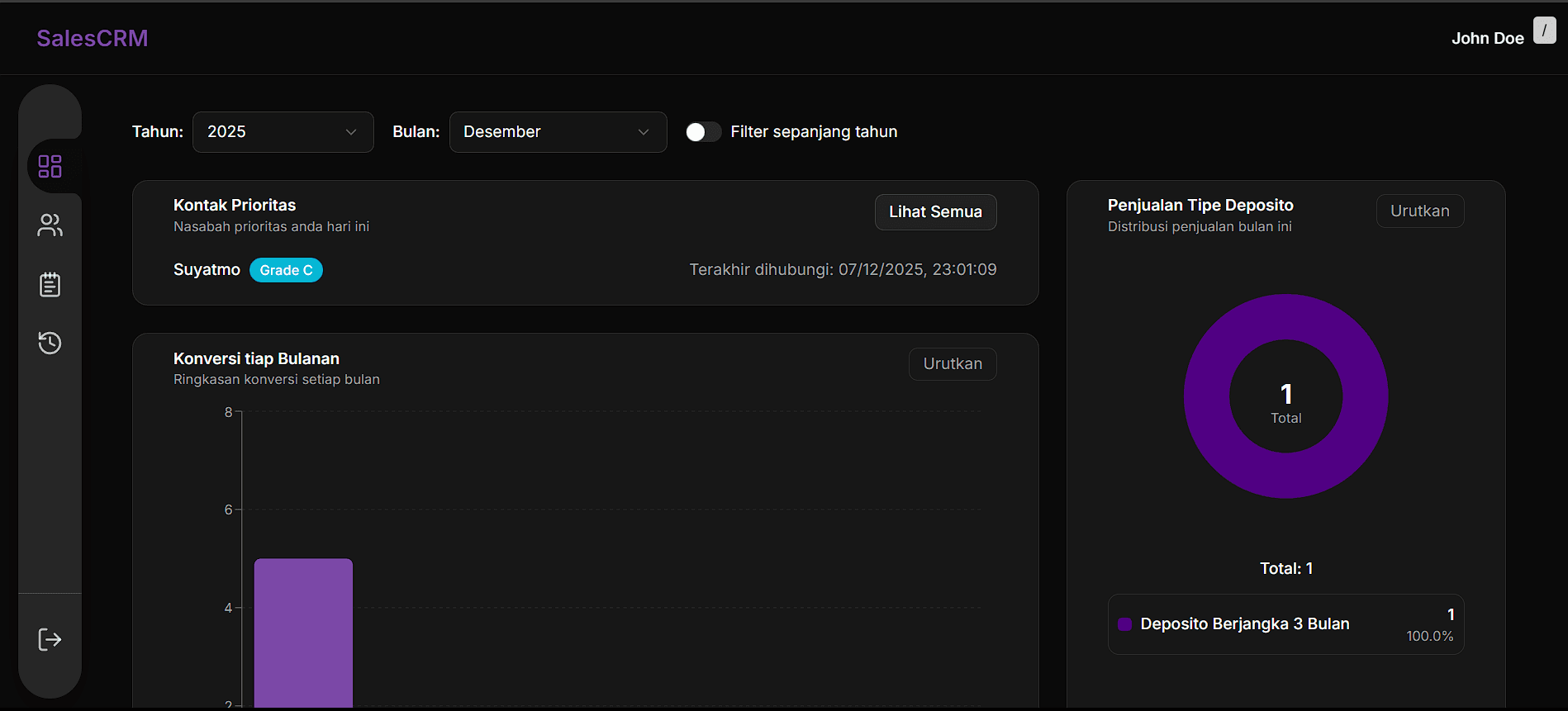Image resolution: width=1568 pixels, height=711 pixels.
Task: Click the SalesCRM logo link
Action: click(x=93, y=38)
